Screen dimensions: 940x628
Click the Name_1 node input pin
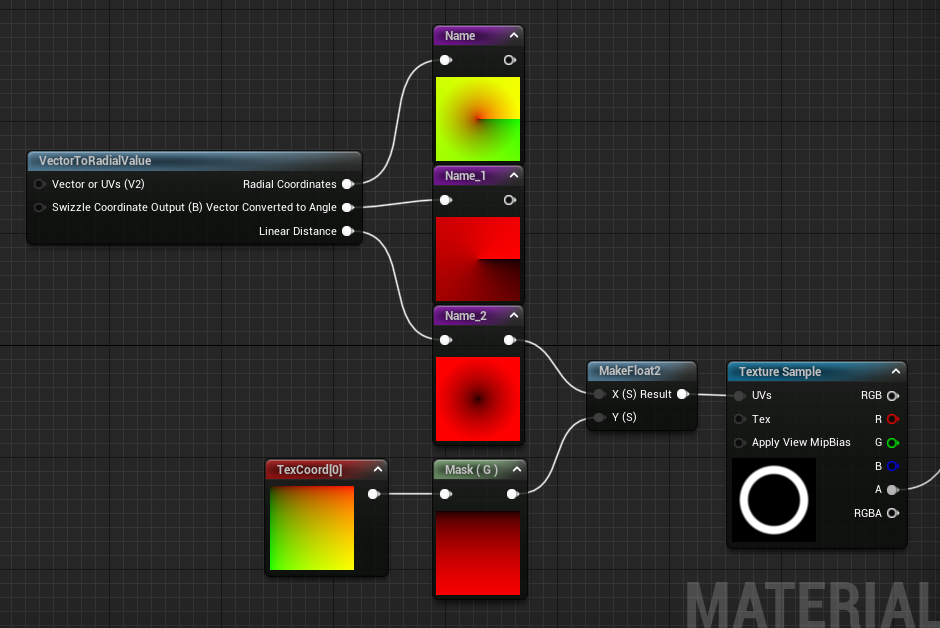(x=445, y=200)
